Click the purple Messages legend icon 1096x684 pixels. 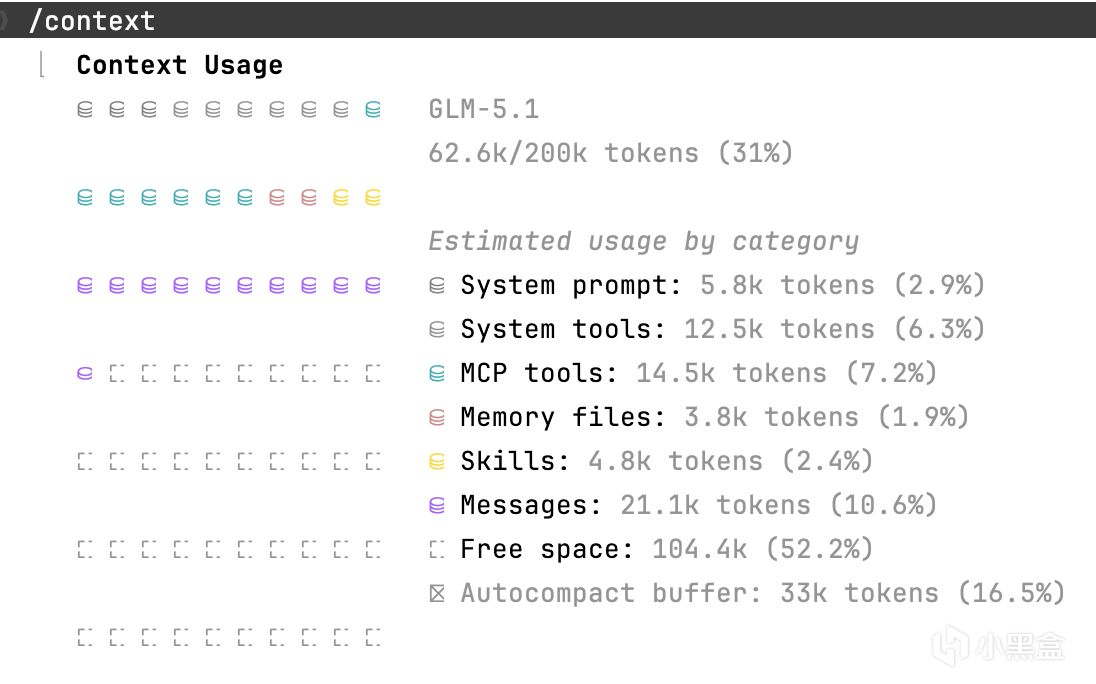click(x=436, y=506)
